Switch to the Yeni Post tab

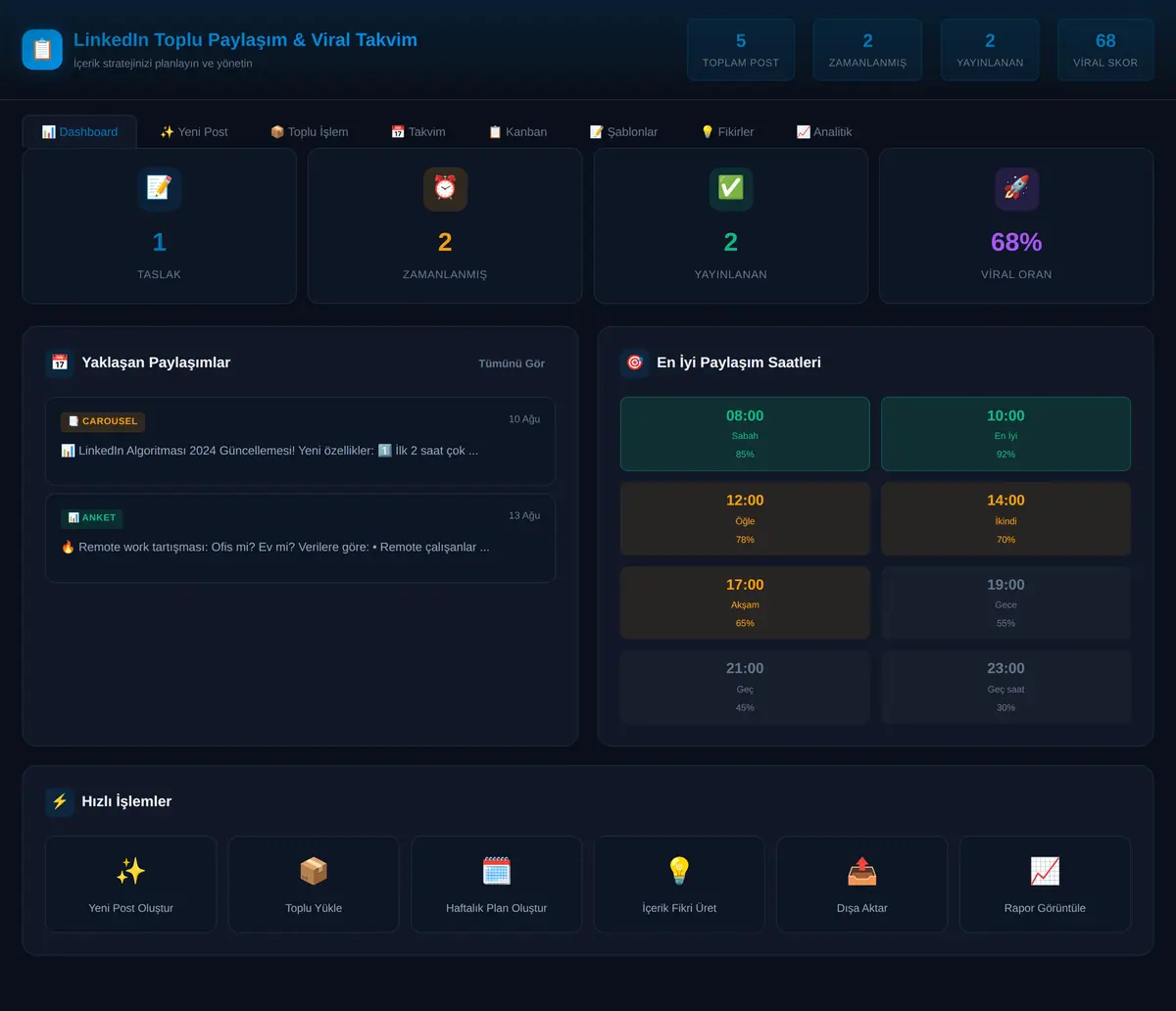coord(194,131)
